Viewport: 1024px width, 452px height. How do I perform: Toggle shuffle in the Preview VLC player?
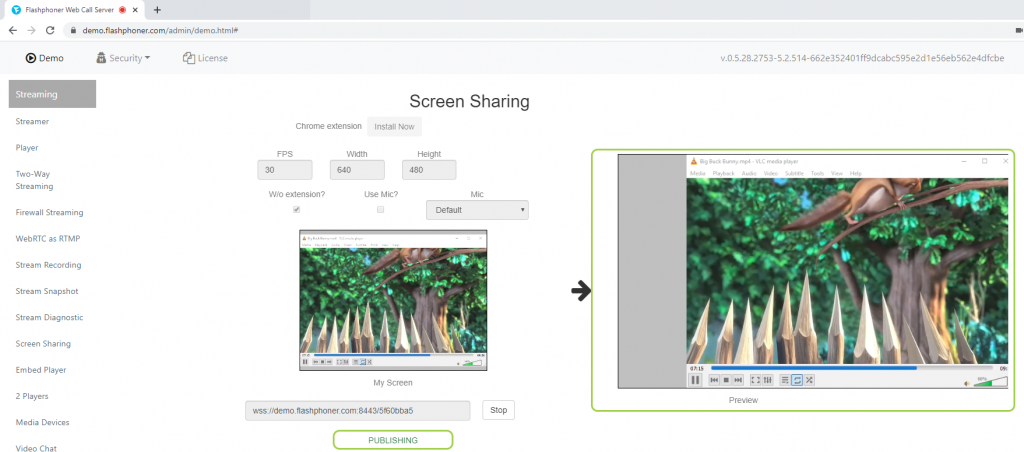[x=810, y=379]
